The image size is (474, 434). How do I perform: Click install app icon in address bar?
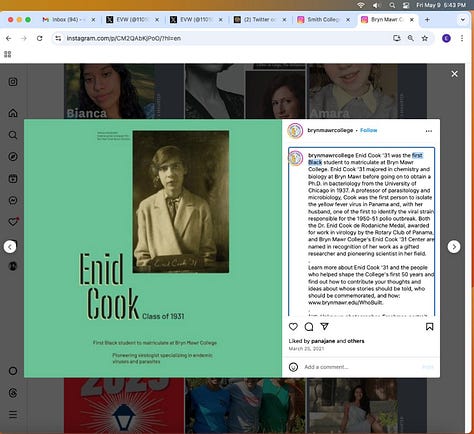[x=397, y=38]
